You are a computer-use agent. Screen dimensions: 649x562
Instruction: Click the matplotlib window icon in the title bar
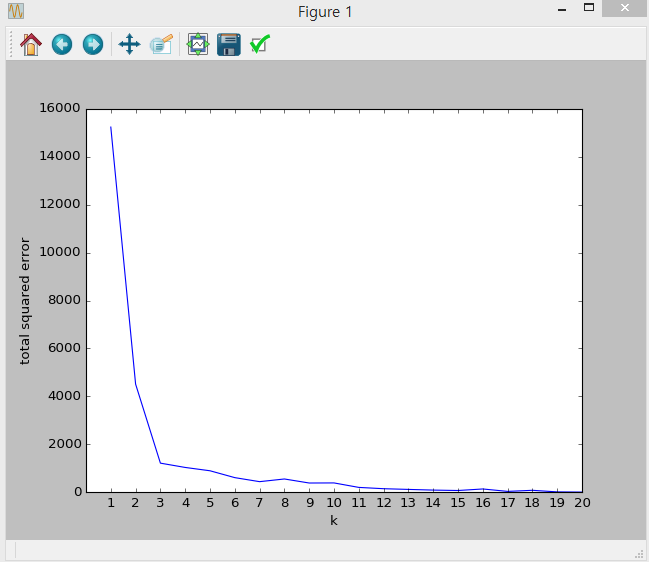point(16,11)
